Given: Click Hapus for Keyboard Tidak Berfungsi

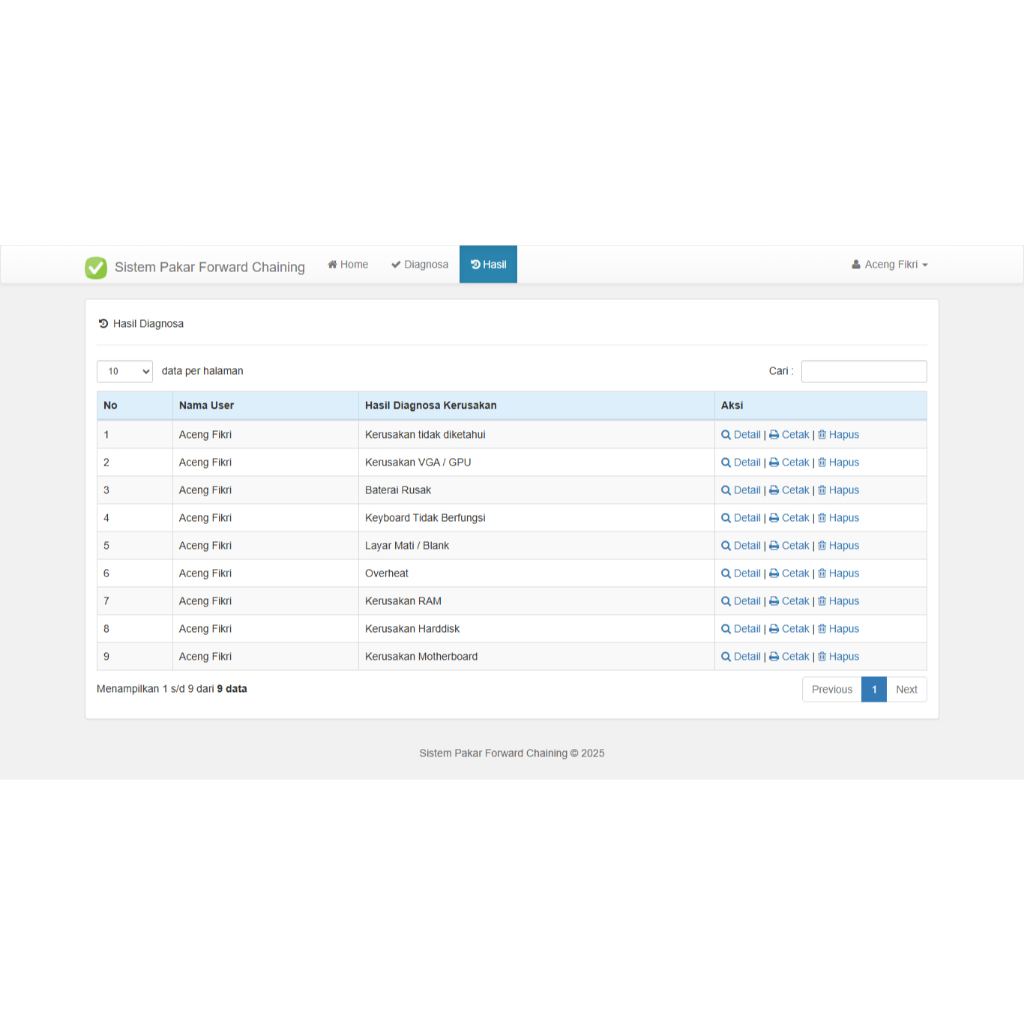Looking at the screenshot, I should click(x=839, y=518).
